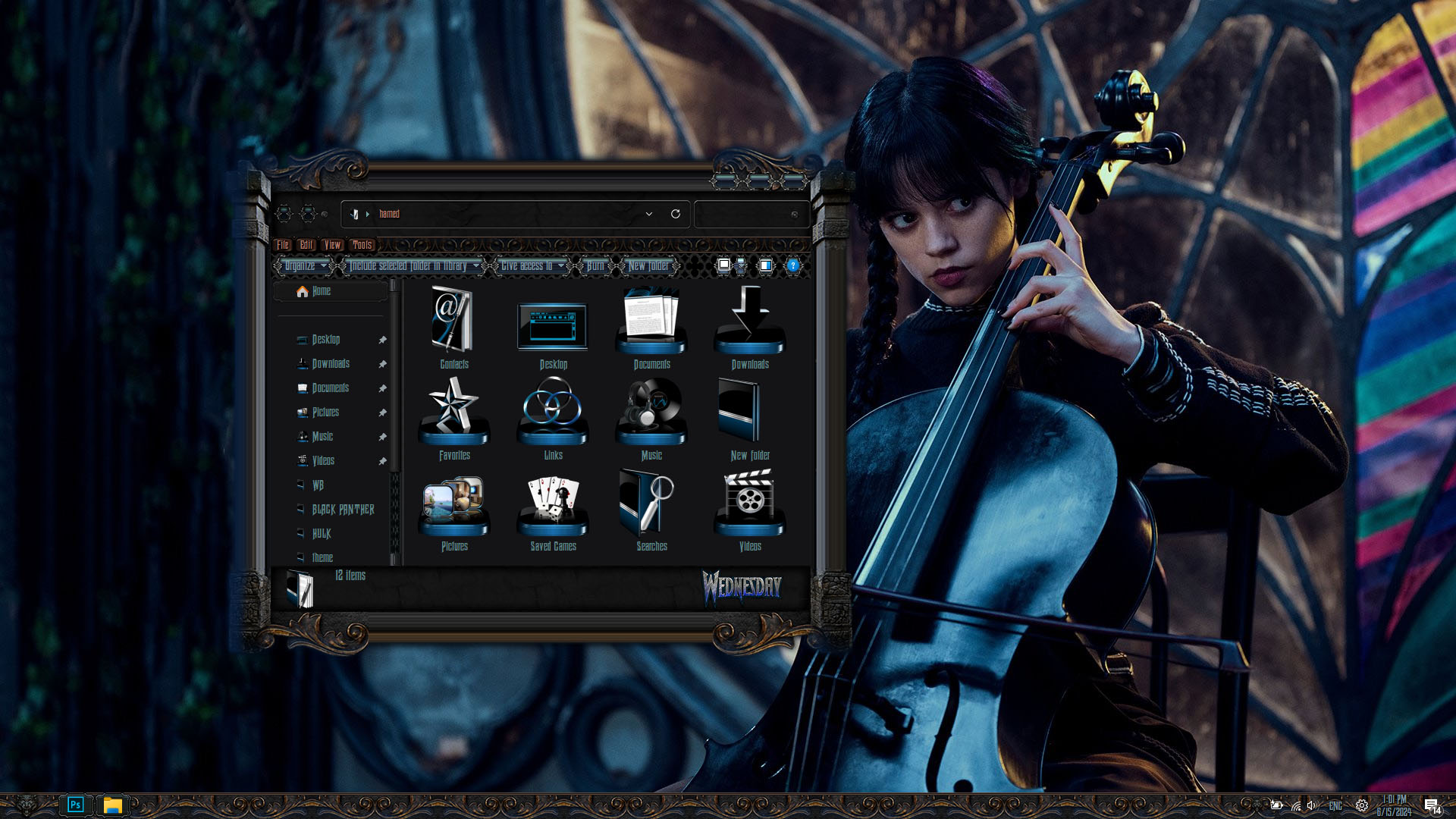1456x819 pixels.
Task: Click the refresh icon in address bar
Action: pos(675,214)
